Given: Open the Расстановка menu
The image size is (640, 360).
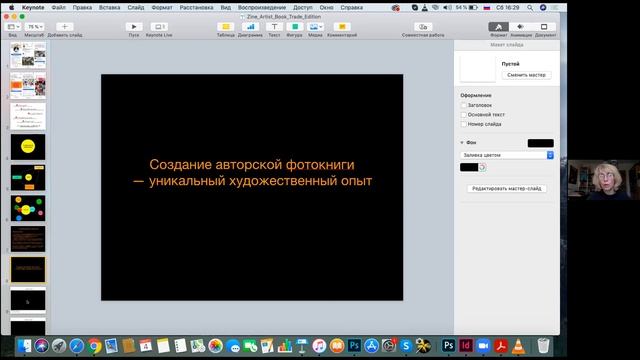Looking at the screenshot, I should (196, 7).
